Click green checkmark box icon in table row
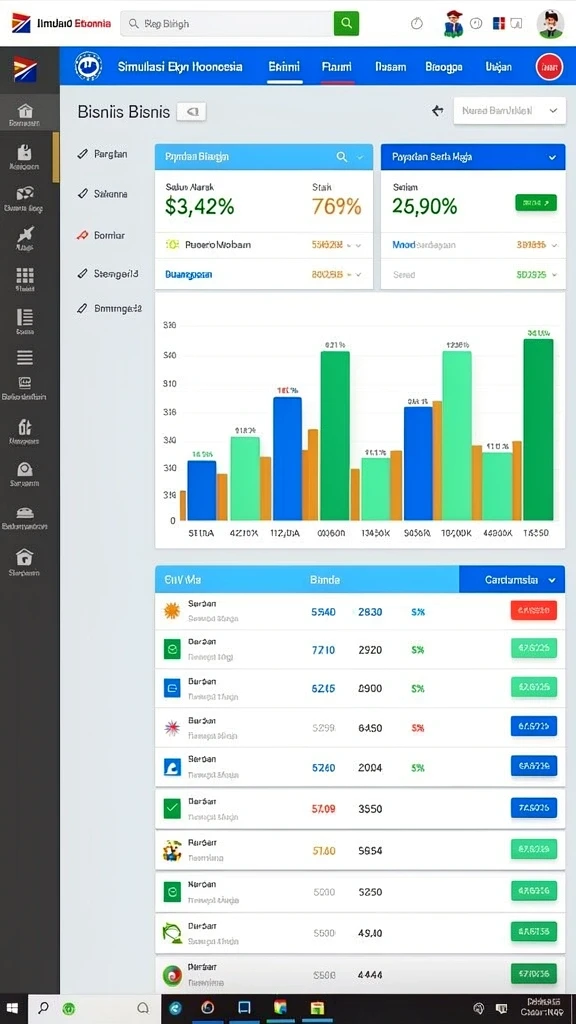This screenshot has width=576, height=1024. (x=172, y=808)
